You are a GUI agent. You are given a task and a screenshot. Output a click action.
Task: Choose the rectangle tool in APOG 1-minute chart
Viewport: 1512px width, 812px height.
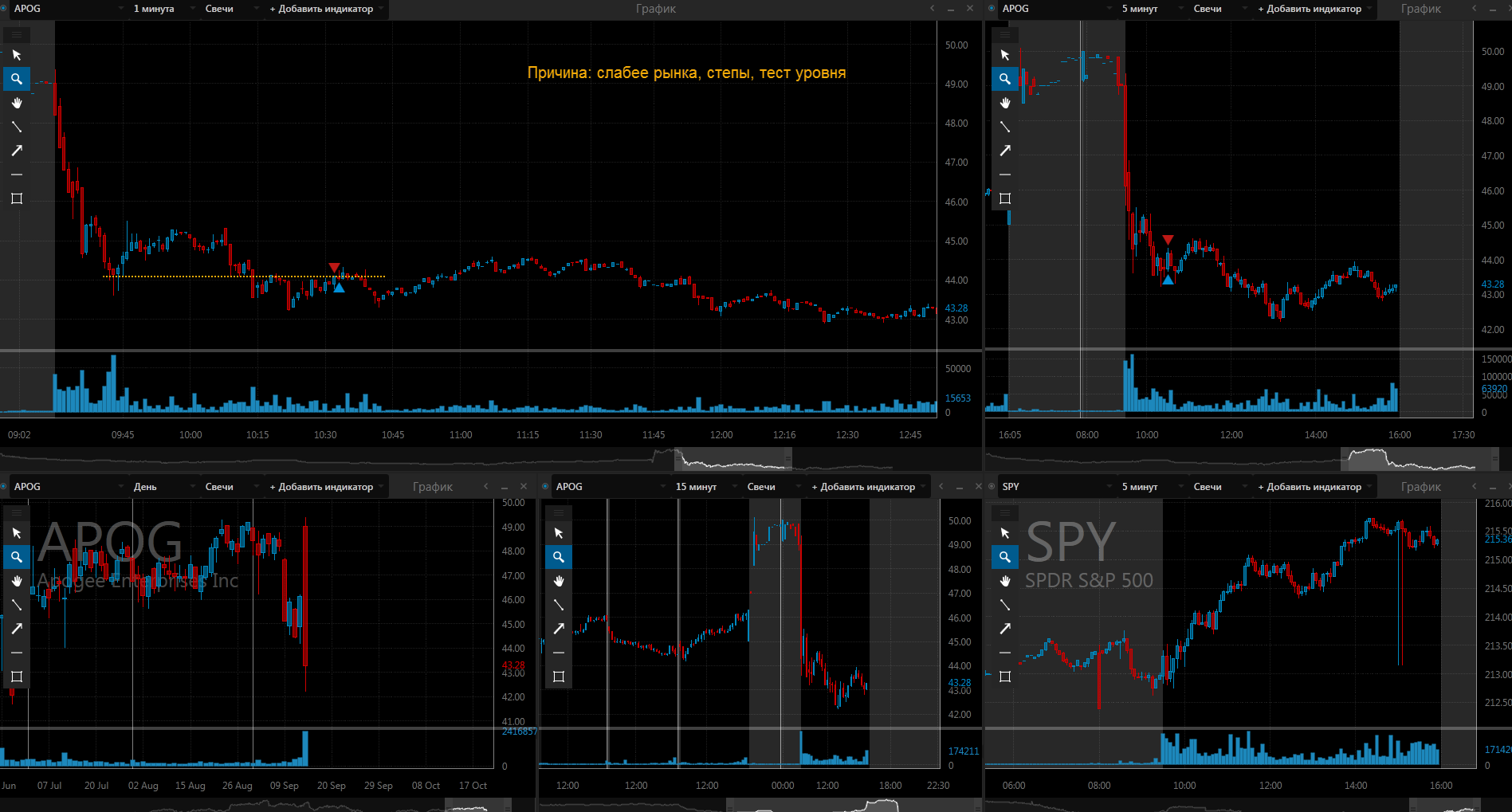coord(16,198)
